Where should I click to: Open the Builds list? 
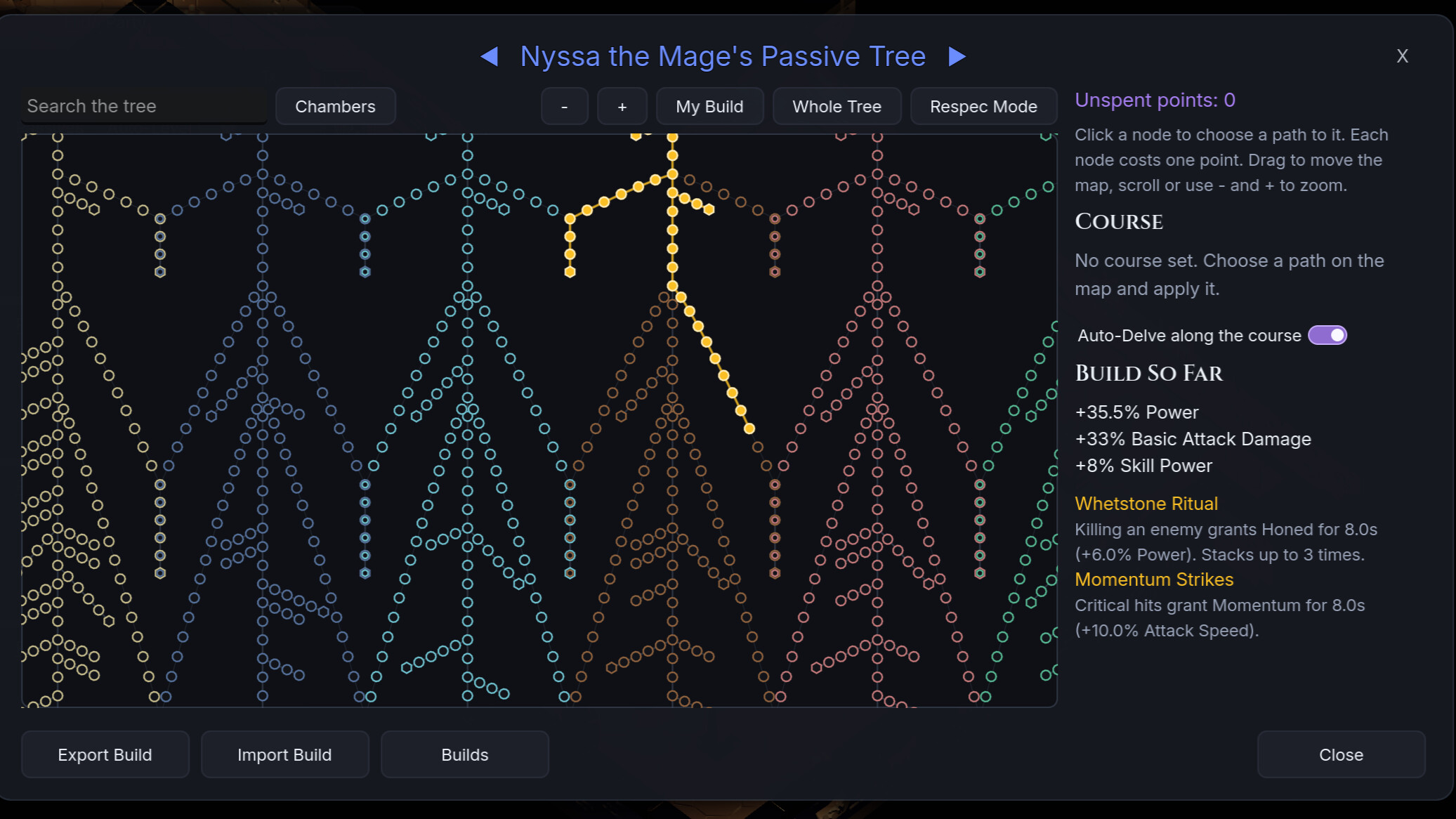click(x=464, y=754)
